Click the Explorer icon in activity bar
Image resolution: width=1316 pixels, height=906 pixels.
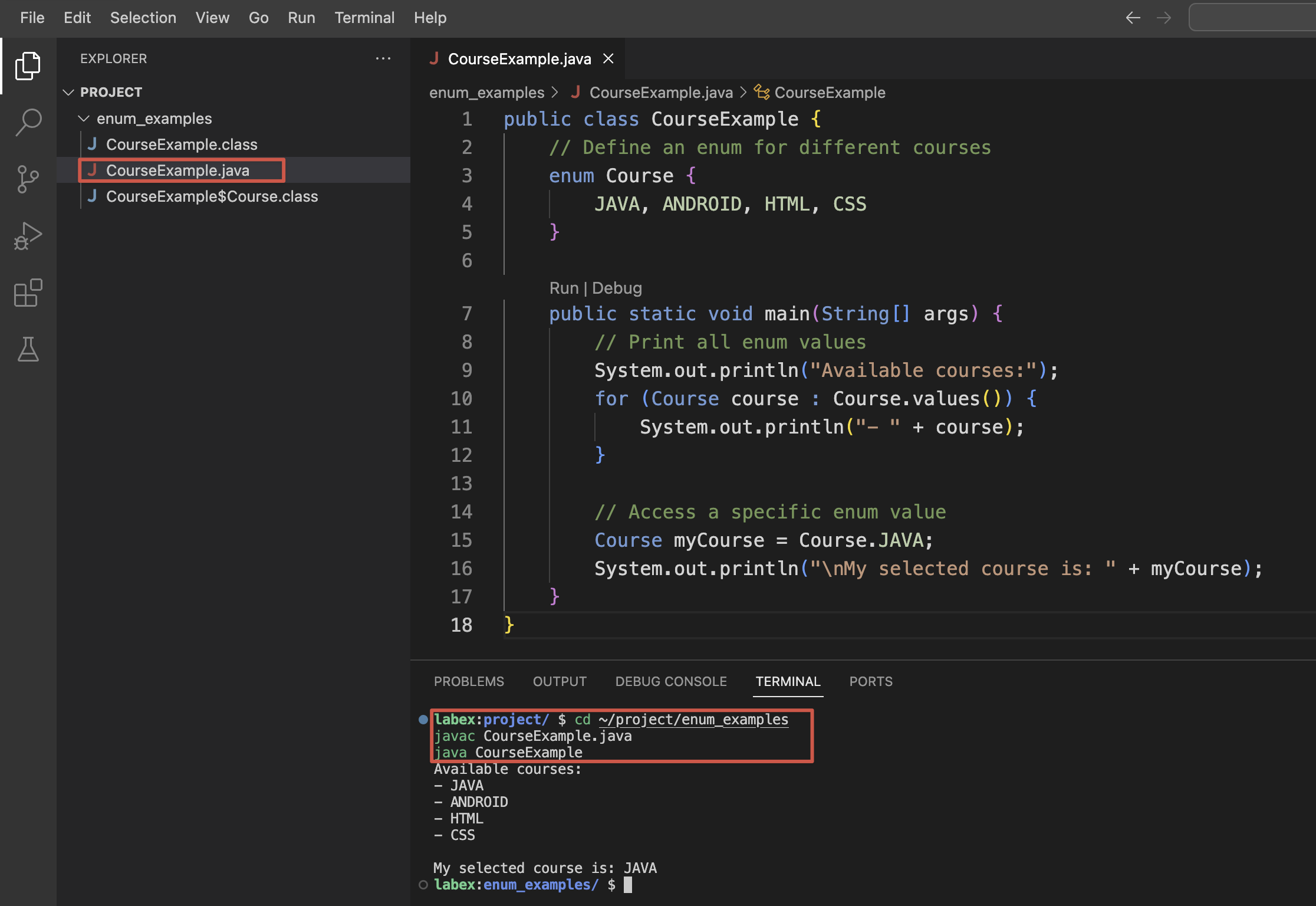[x=28, y=65]
